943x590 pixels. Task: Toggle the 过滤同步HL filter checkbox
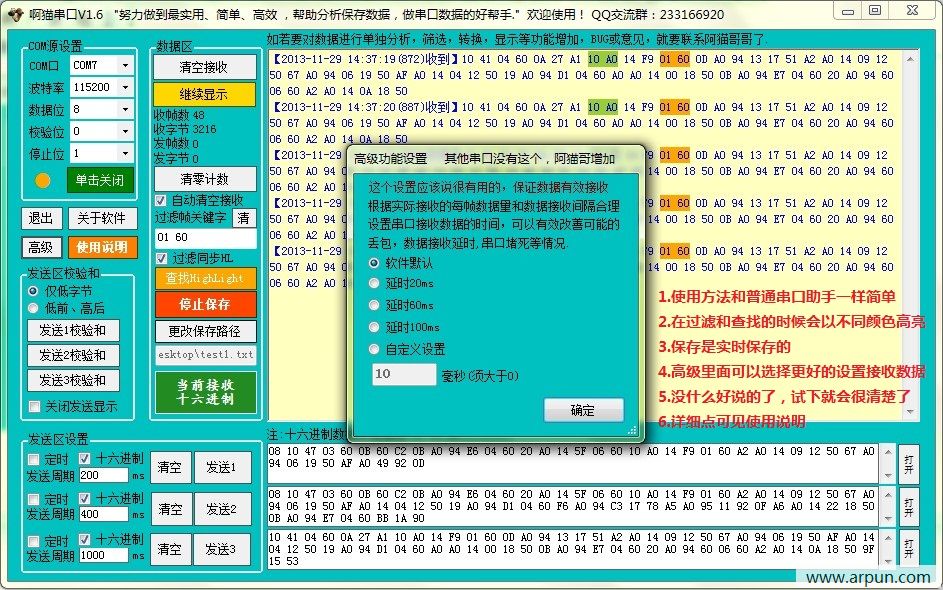coord(161,258)
